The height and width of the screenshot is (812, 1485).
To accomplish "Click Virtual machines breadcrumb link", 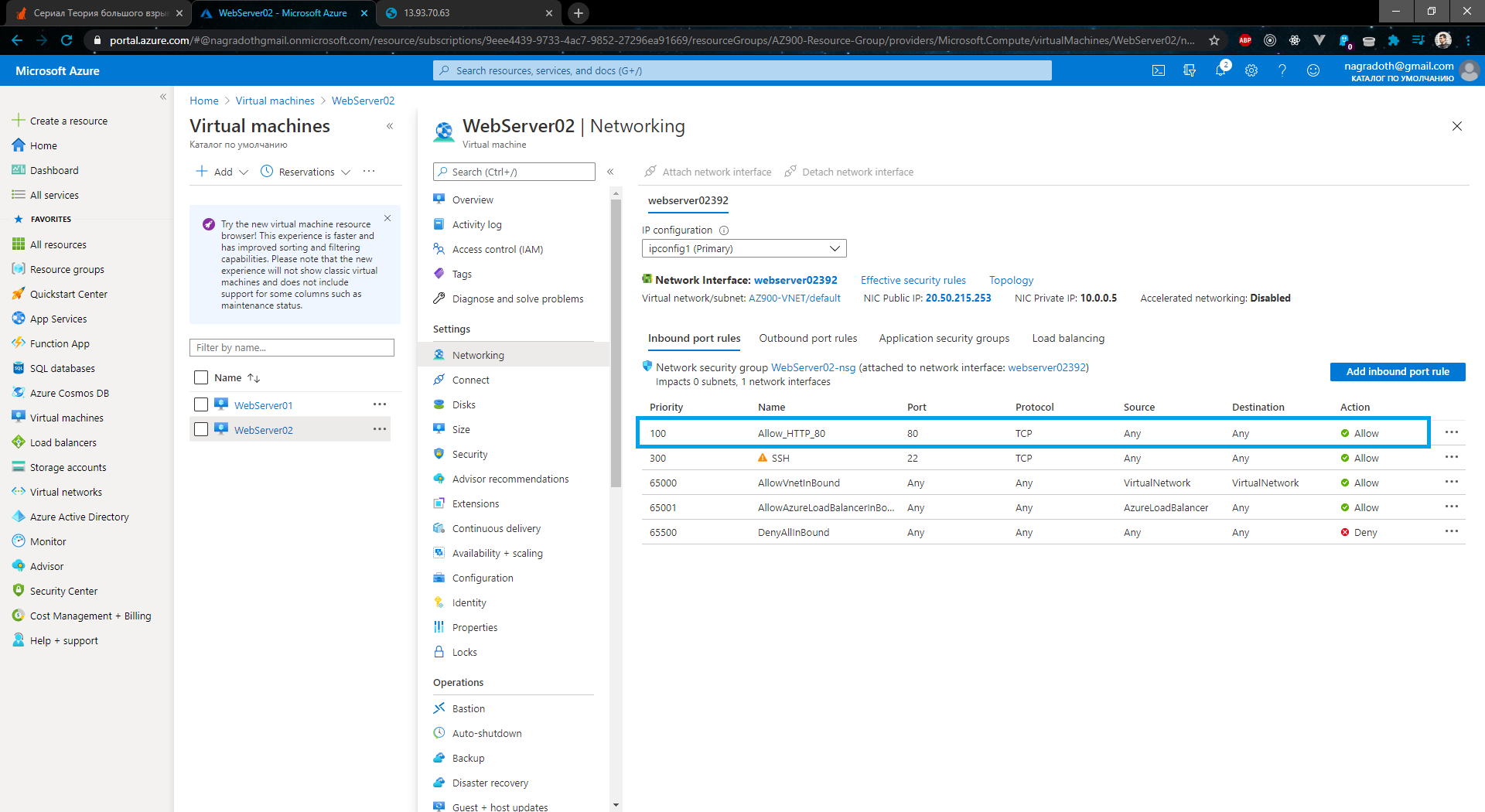I will click(275, 101).
